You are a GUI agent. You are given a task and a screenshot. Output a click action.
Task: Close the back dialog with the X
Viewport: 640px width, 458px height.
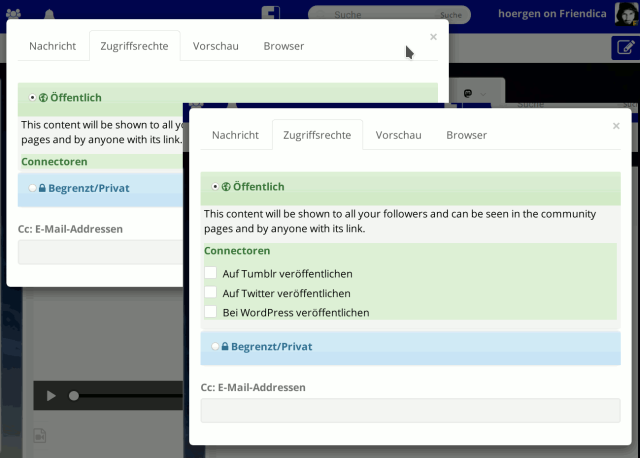click(x=433, y=37)
